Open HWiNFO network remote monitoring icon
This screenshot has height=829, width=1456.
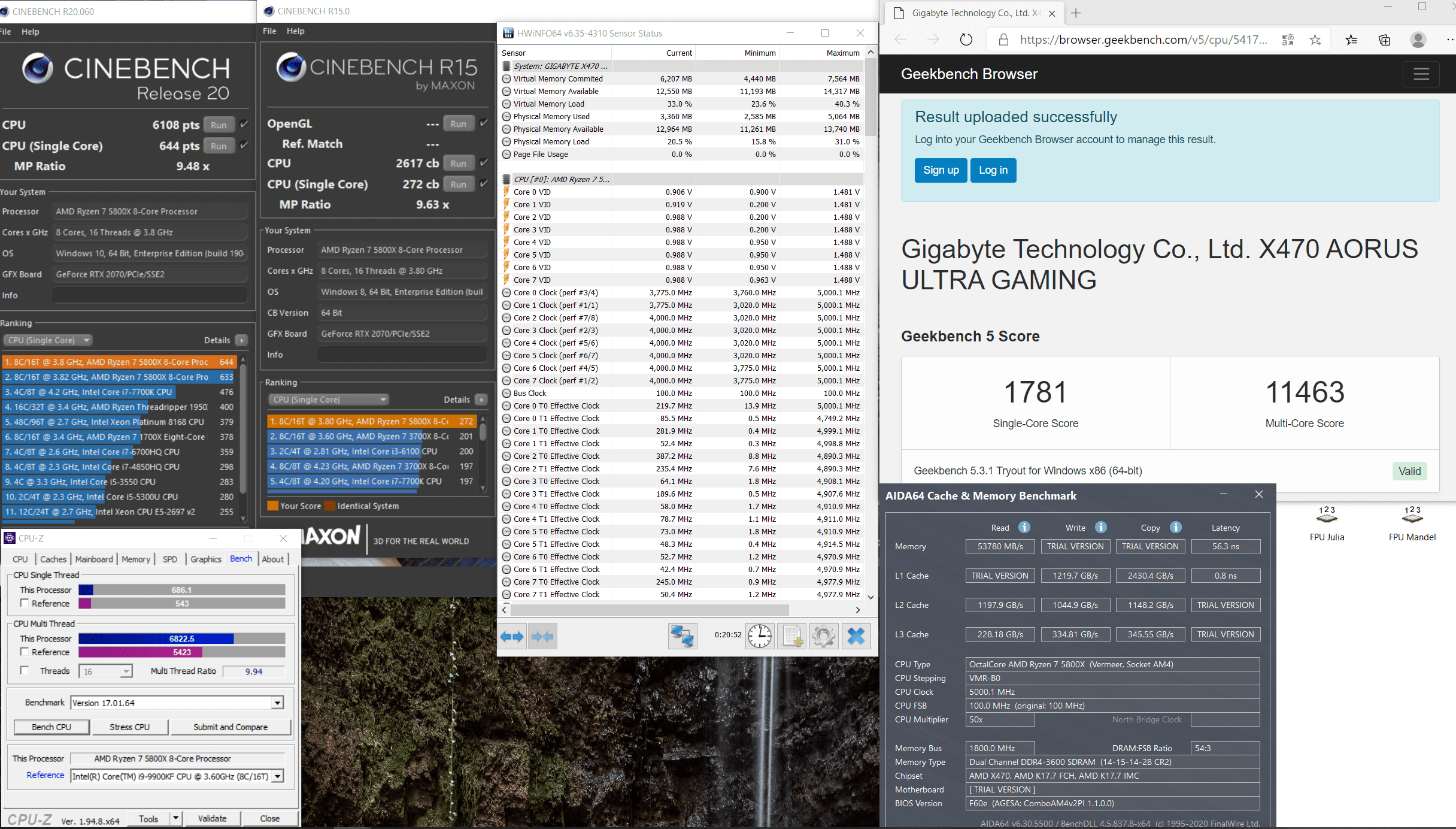[x=682, y=636]
